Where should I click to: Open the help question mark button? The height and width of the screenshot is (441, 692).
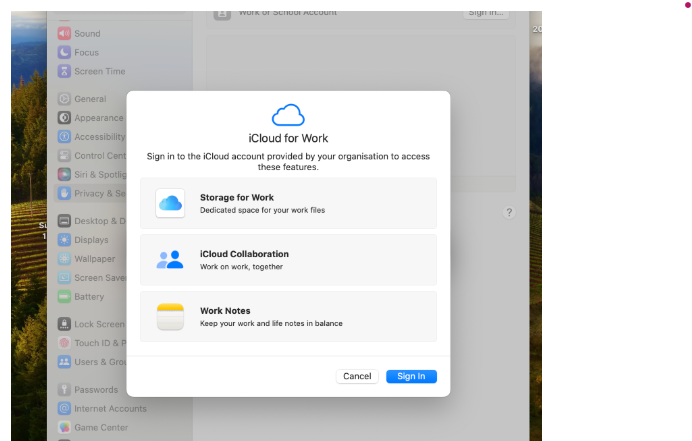coord(509,212)
